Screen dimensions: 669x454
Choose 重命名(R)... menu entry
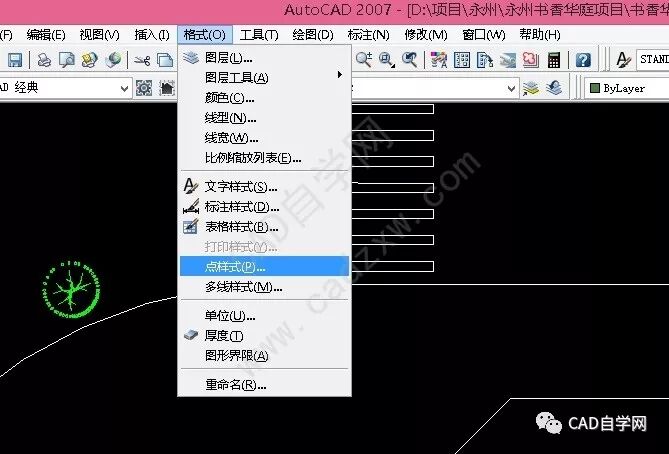(264, 385)
